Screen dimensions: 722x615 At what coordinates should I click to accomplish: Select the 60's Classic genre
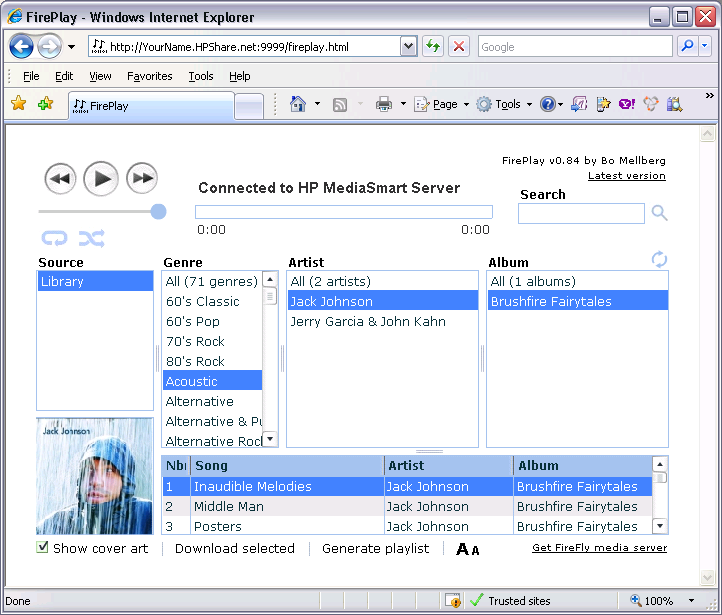(x=212, y=302)
